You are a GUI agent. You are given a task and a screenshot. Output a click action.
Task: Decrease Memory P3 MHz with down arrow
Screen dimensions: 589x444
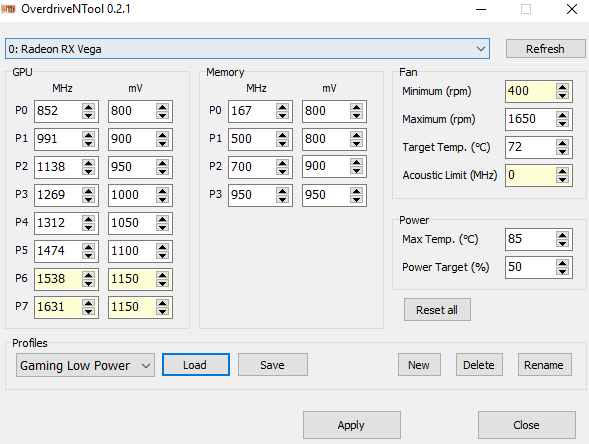click(282, 200)
